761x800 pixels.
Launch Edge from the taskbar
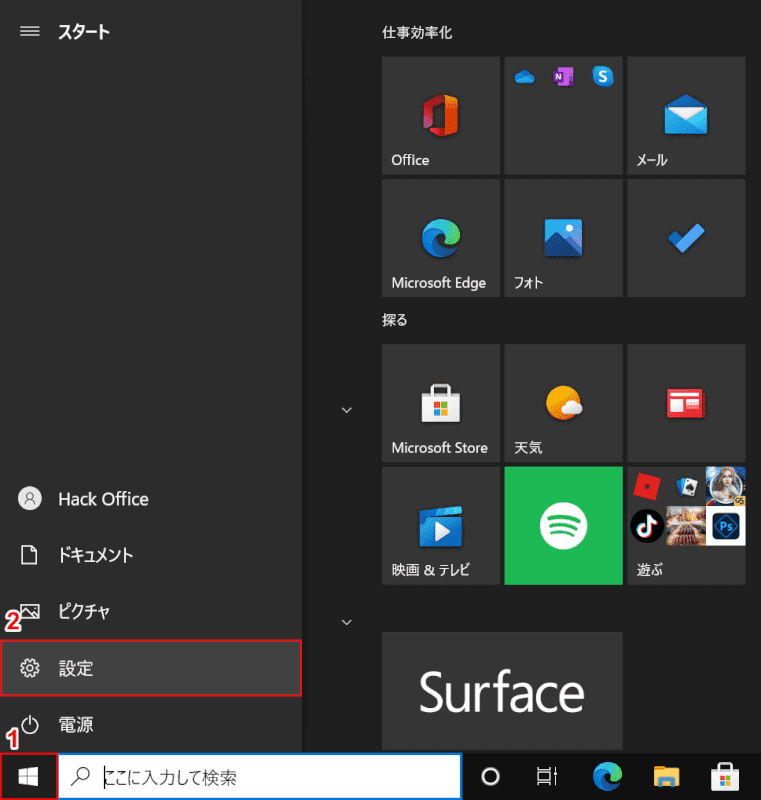tap(607, 777)
